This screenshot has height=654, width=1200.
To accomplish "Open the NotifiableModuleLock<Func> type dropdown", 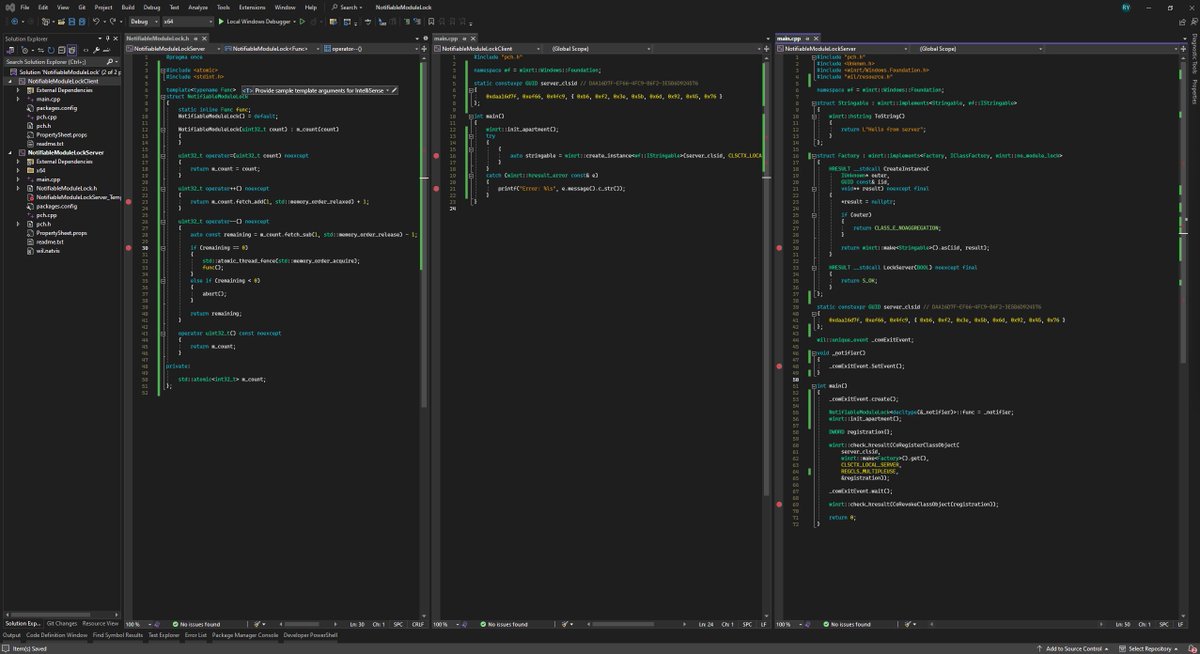I will tap(270, 48).
